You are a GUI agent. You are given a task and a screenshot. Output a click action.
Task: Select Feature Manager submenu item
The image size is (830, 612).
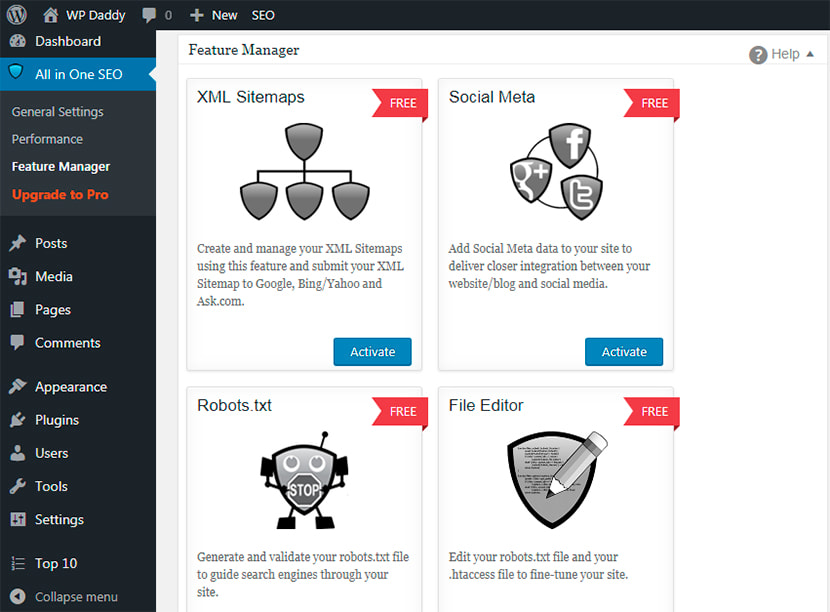pyautogui.click(x=61, y=167)
